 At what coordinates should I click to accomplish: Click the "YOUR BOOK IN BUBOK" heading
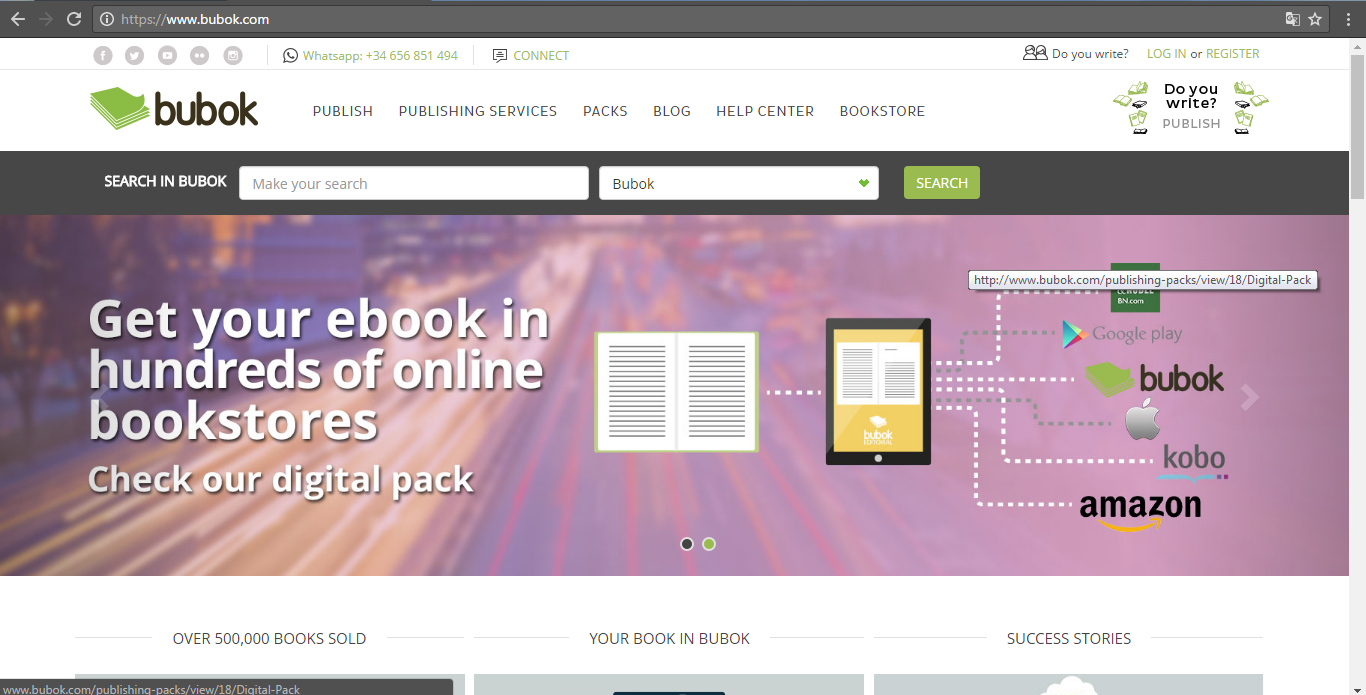tap(669, 638)
